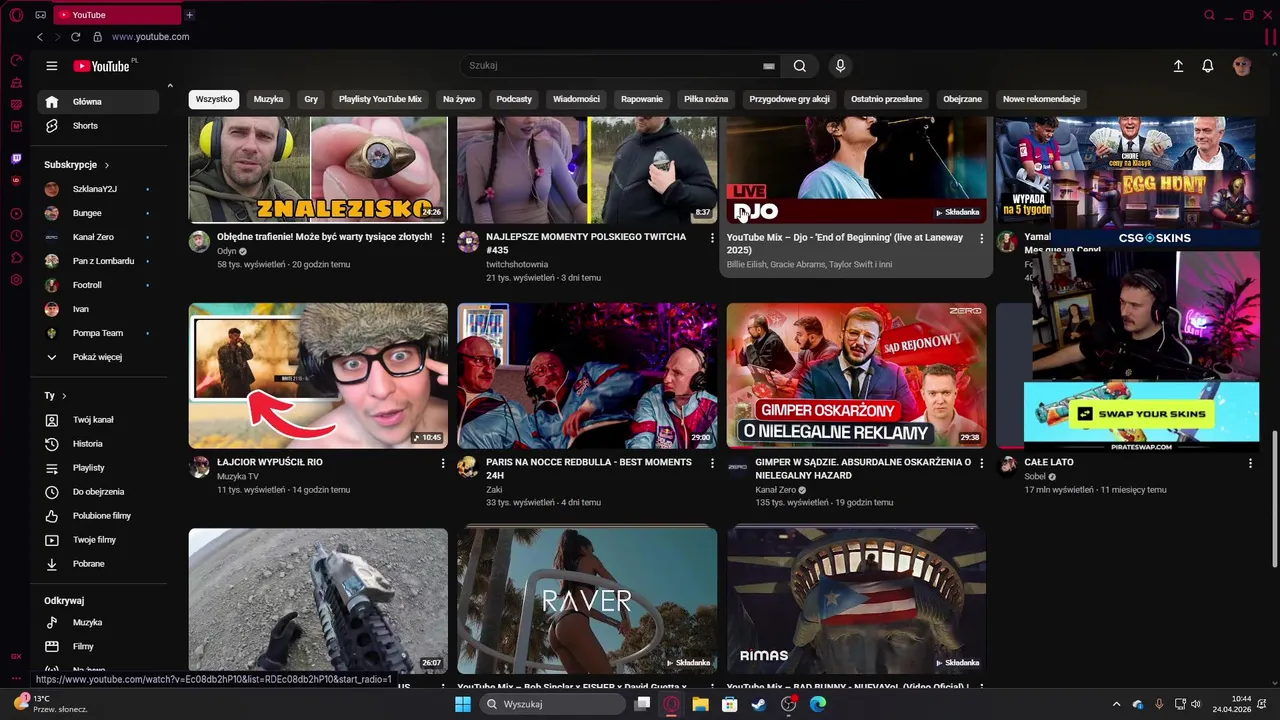Open options menu for ŁAJCIOR WYPUŚCIŁ RIO
1280x720 pixels.
443,463
